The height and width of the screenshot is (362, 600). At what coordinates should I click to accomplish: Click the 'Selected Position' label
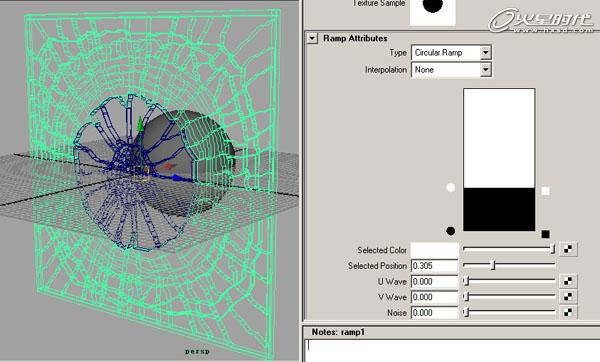pyautogui.click(x=377, y=266)
